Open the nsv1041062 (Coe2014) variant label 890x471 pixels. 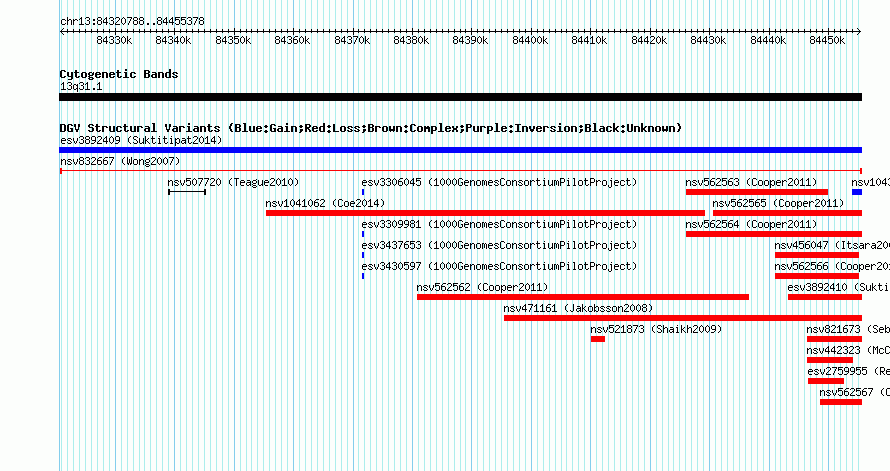point(325,203)
